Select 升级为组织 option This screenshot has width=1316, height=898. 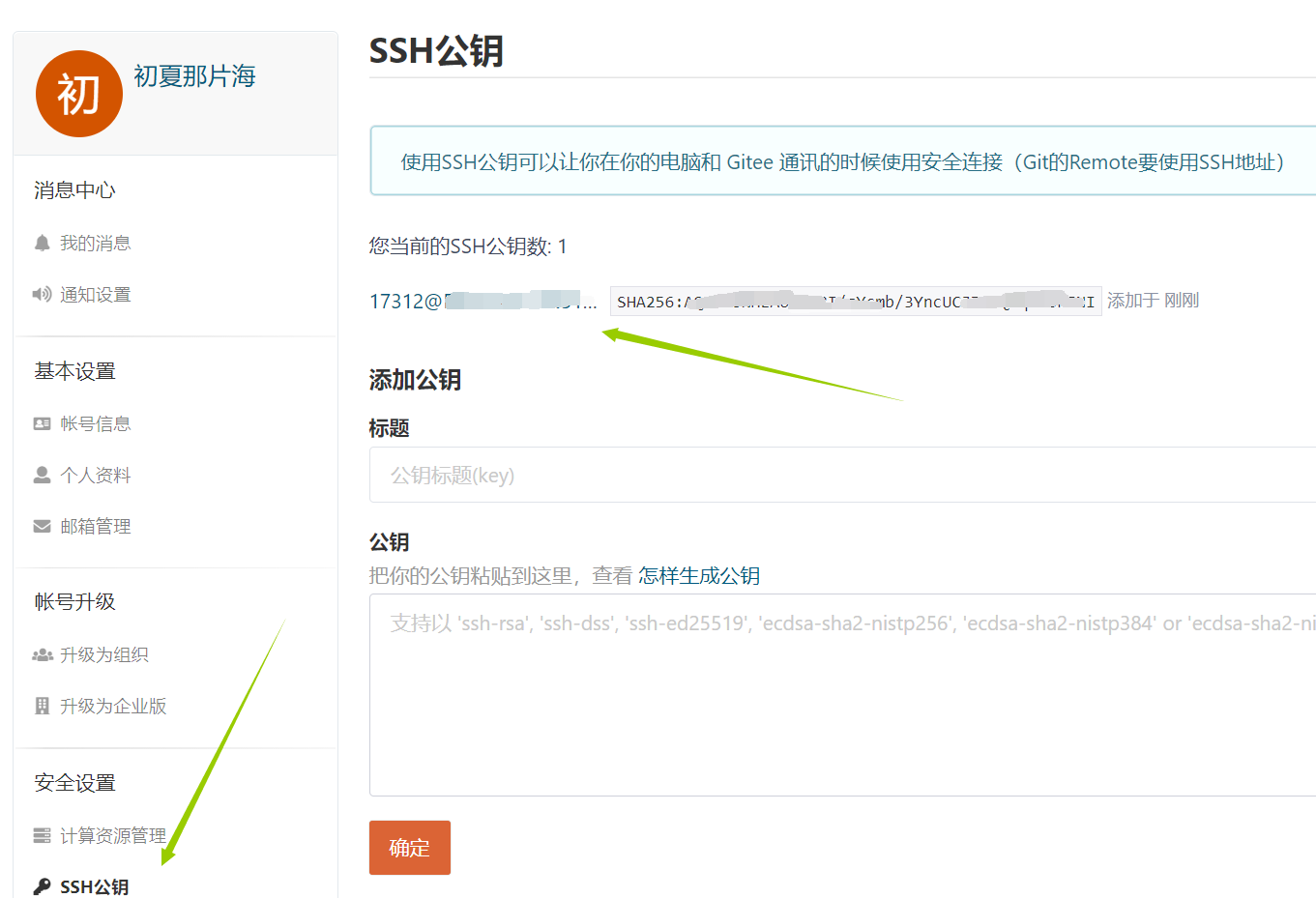coord(104,655)
